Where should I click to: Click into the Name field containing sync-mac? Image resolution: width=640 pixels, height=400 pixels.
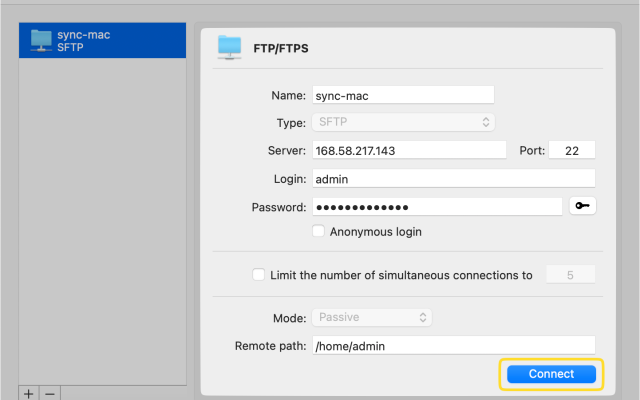tap(402, 95)
